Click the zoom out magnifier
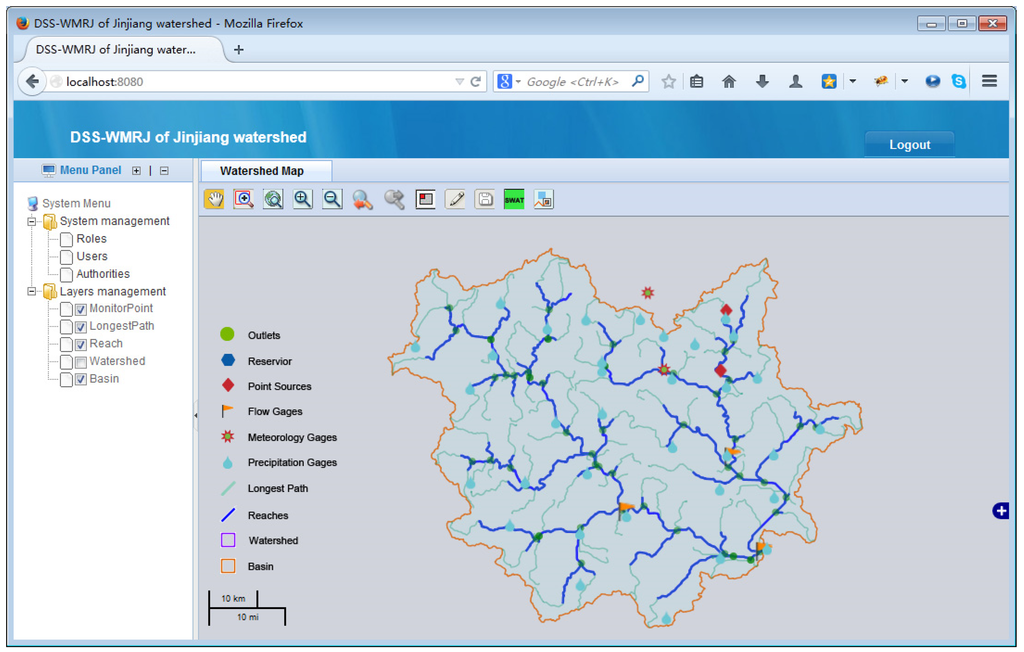This screenshot has width=1024, height=652. pos(332,199)
